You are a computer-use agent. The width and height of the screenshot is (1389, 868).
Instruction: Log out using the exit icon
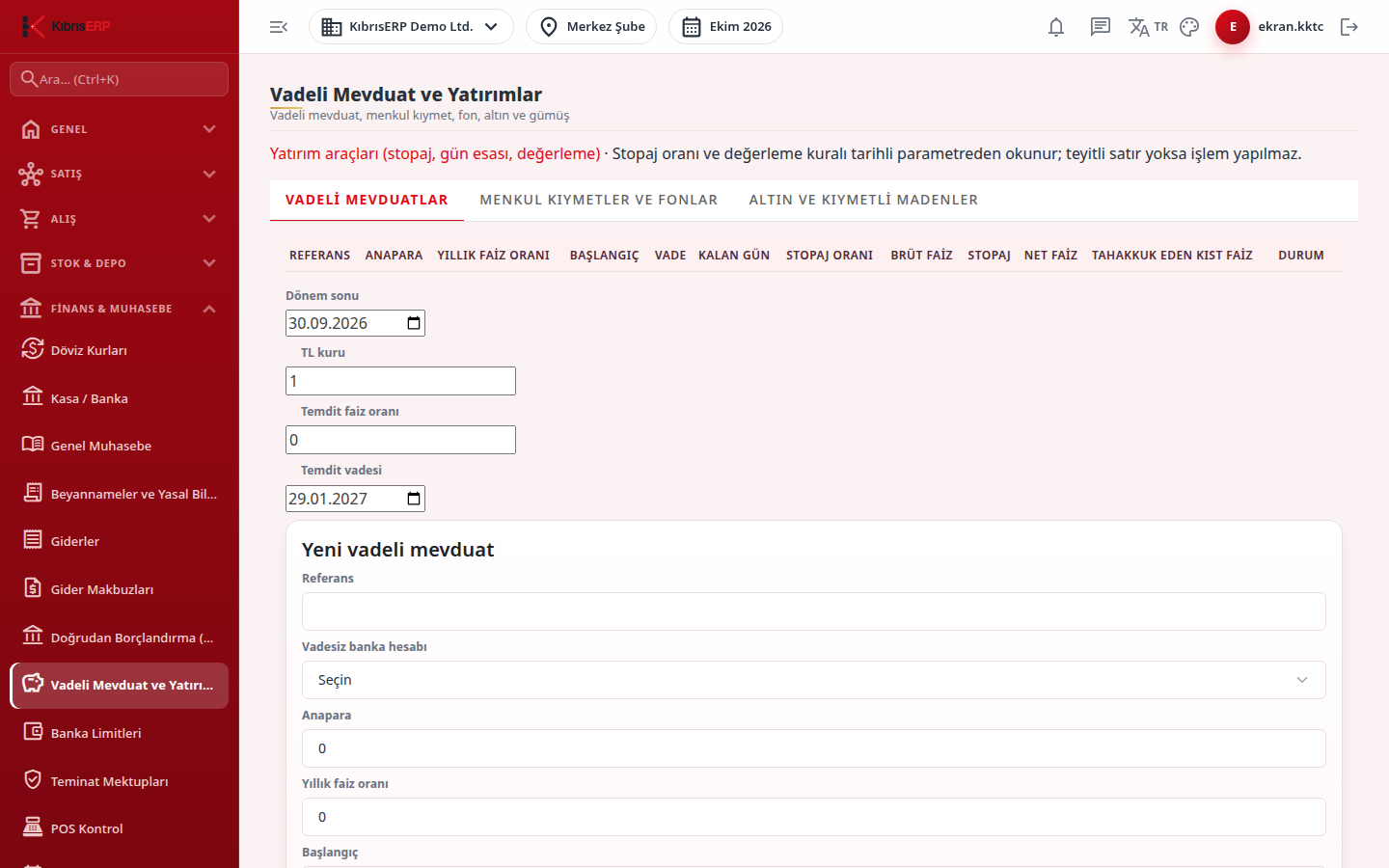coord(1349,27)
